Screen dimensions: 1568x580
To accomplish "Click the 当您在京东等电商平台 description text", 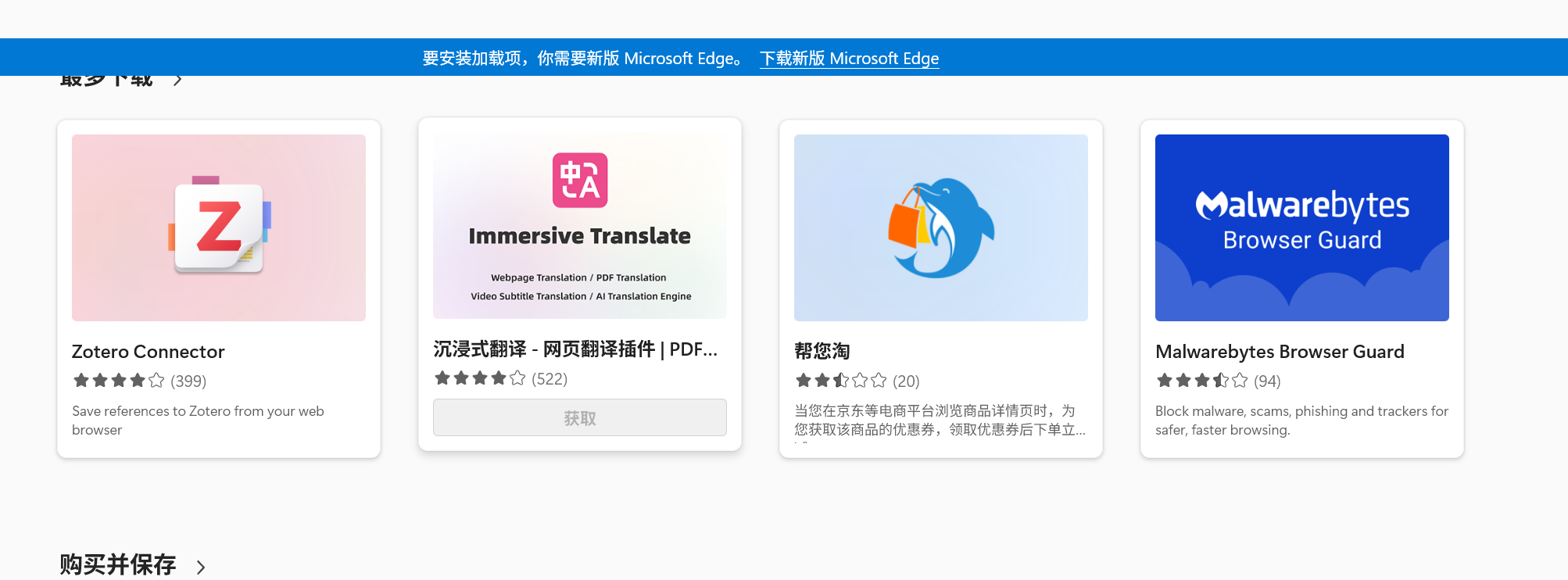I will 940,421.
